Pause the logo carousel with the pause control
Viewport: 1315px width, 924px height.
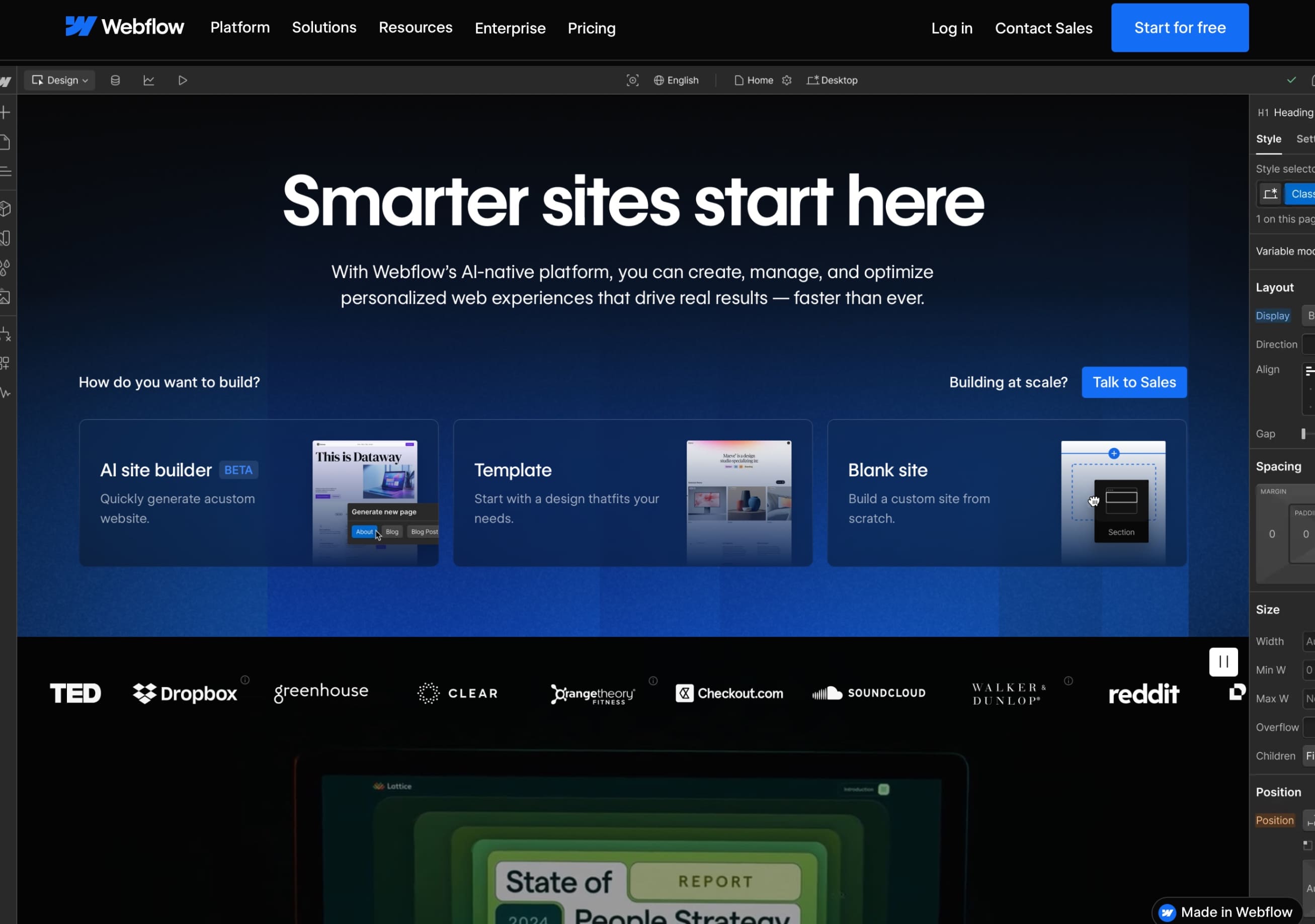[1223, 662]
